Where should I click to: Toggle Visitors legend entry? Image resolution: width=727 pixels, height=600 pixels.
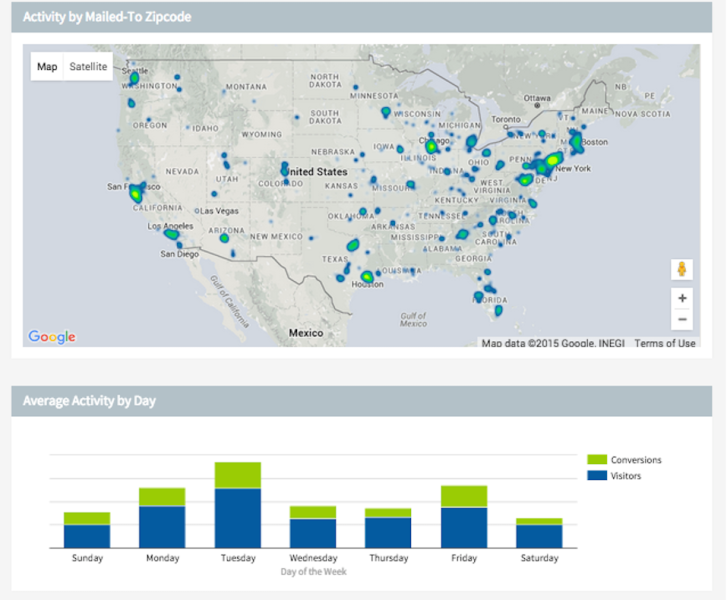(614, 476)
